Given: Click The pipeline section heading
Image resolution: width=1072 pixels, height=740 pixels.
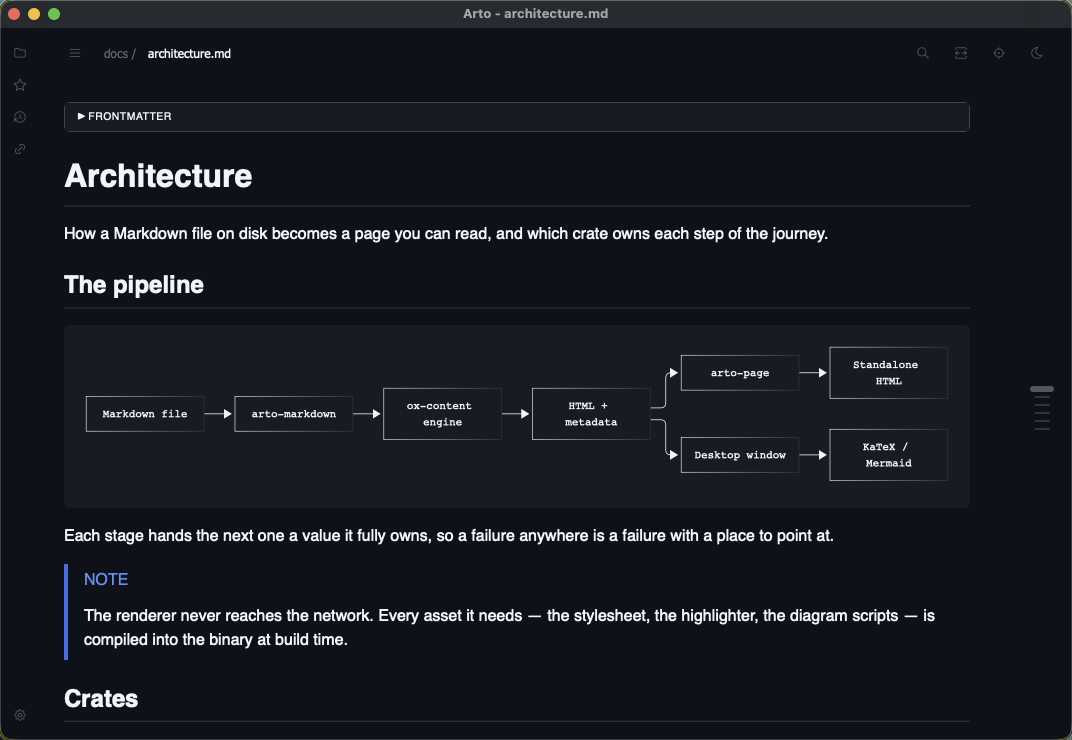Looking at the screenshot, I should point(134,285).
